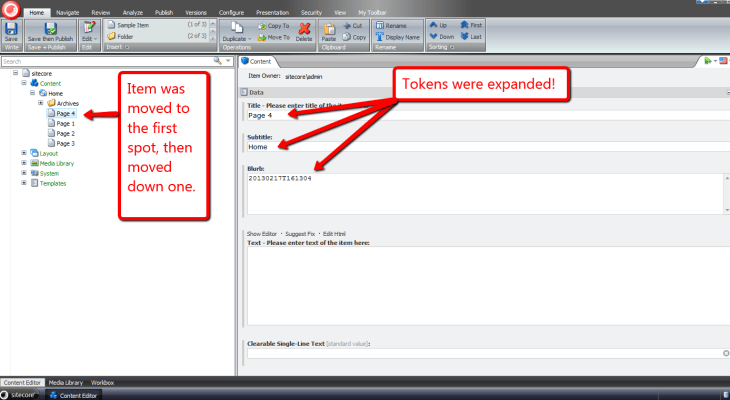Open the Publish ribbon tab

(x=164, y=13)
